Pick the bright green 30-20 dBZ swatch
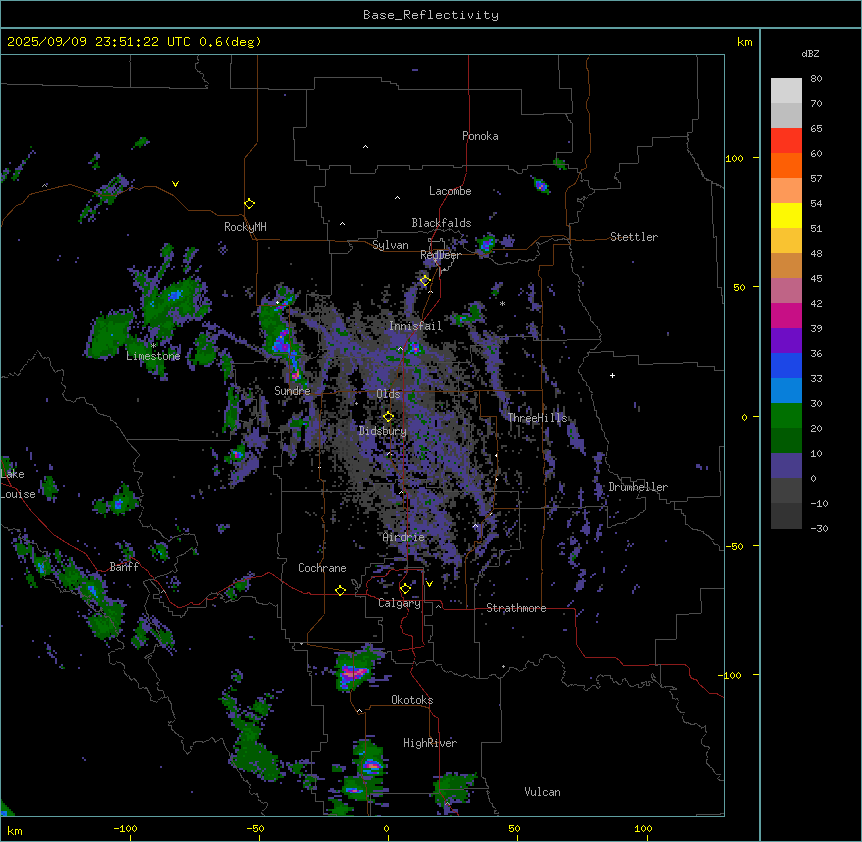 (x=786, y=416)
